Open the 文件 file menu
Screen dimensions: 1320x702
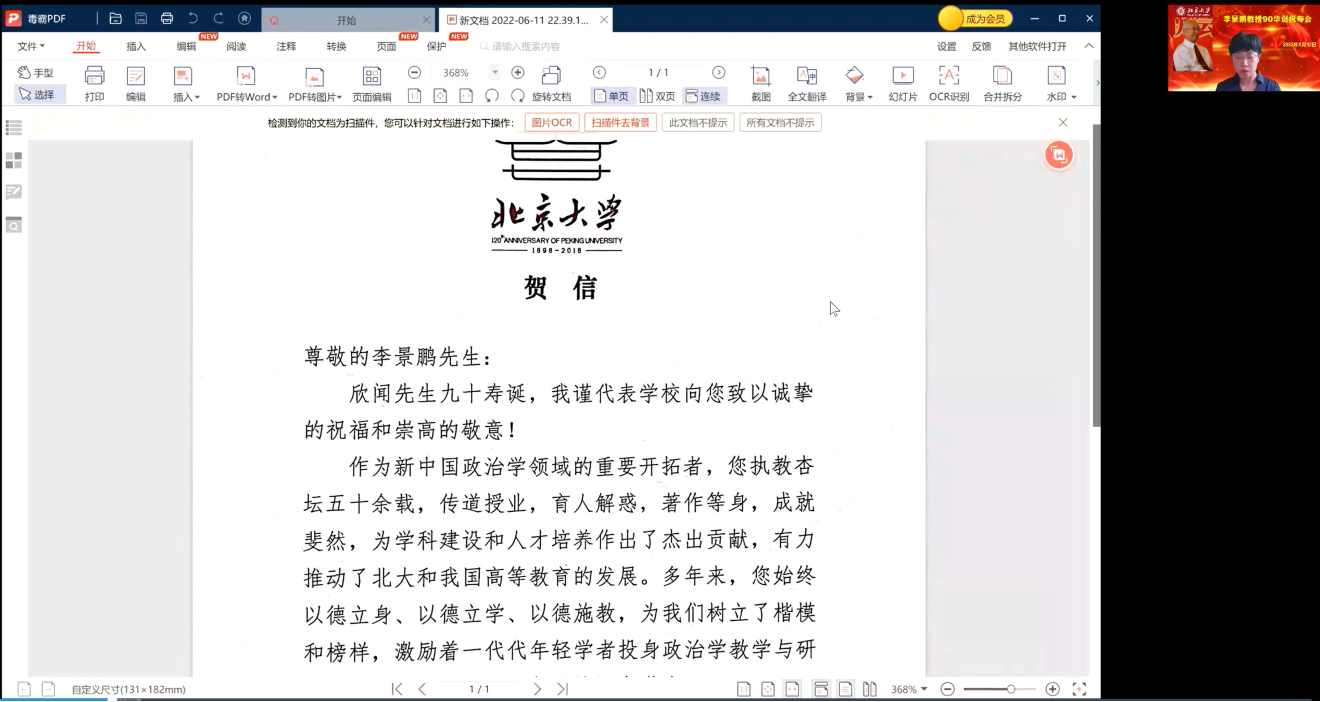(30, 46)
